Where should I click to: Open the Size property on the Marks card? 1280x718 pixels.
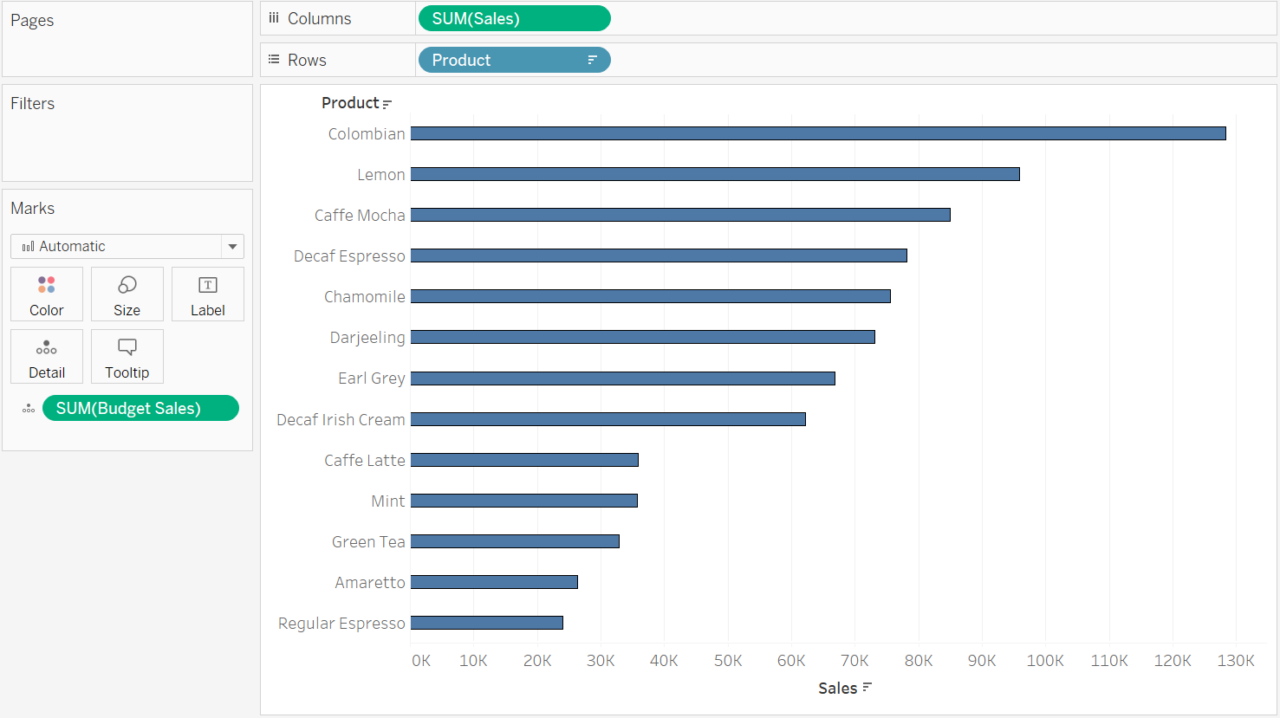click(x=127, y=293)
